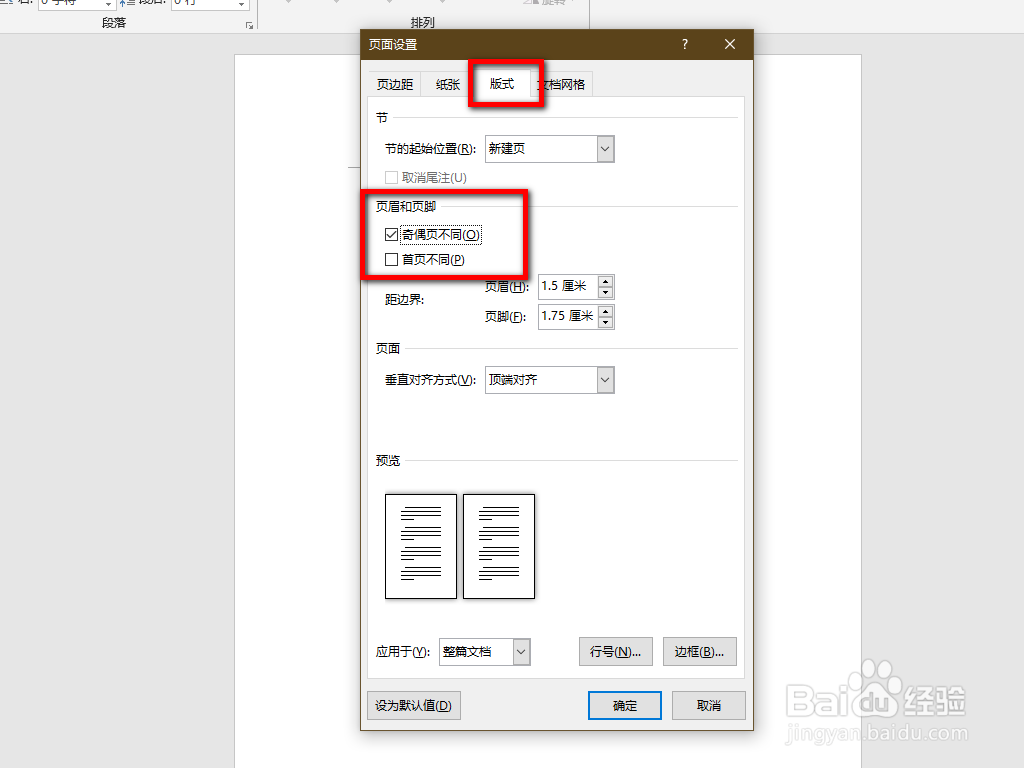Increase the 页眉 distance with up arrow

click(x=606, y=281)
